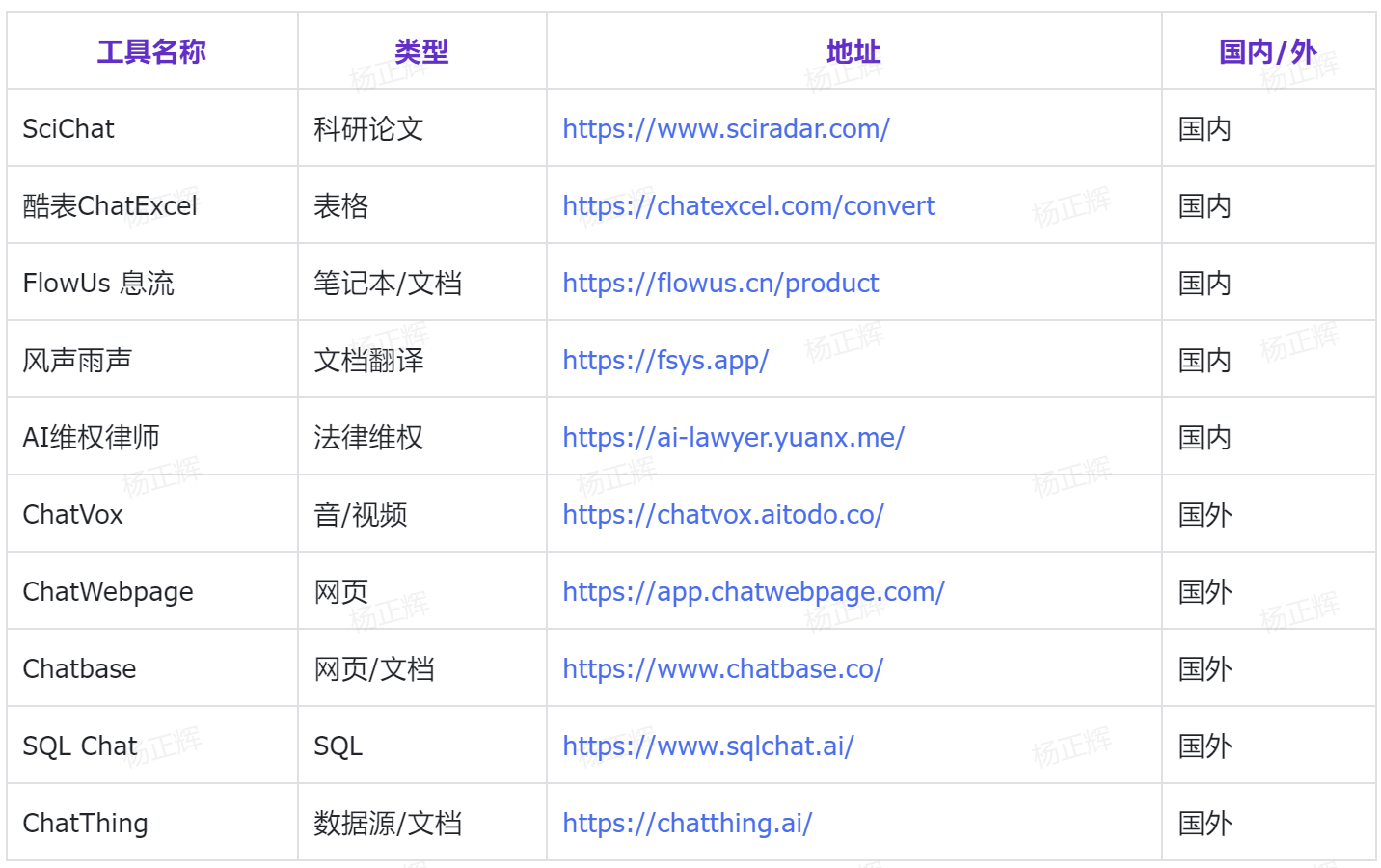This screenshot has height=868, width=1381.
Task: Open the flowus.cn/product link
Action: (x=720, y=283)
